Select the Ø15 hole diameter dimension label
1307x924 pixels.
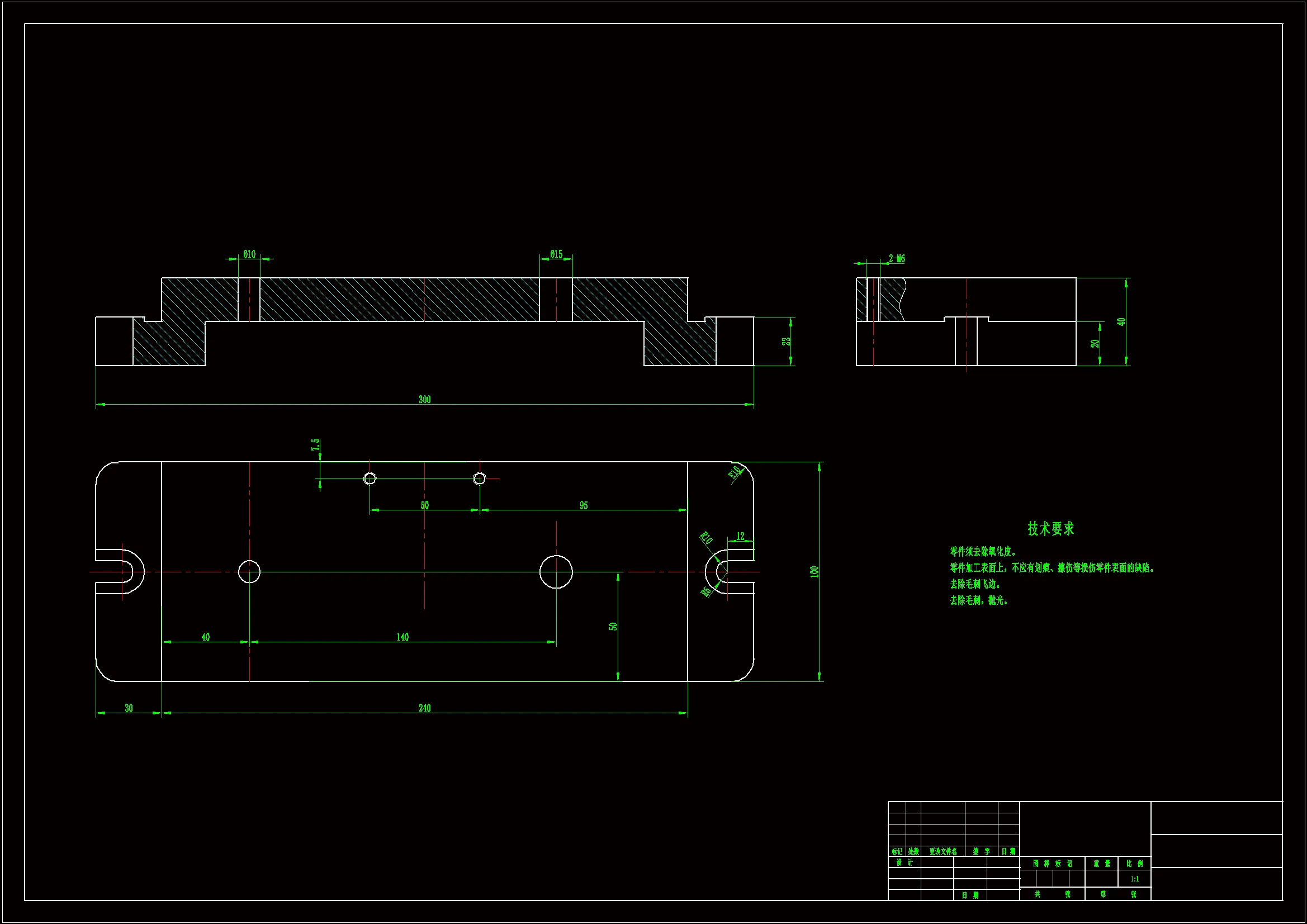556,254
